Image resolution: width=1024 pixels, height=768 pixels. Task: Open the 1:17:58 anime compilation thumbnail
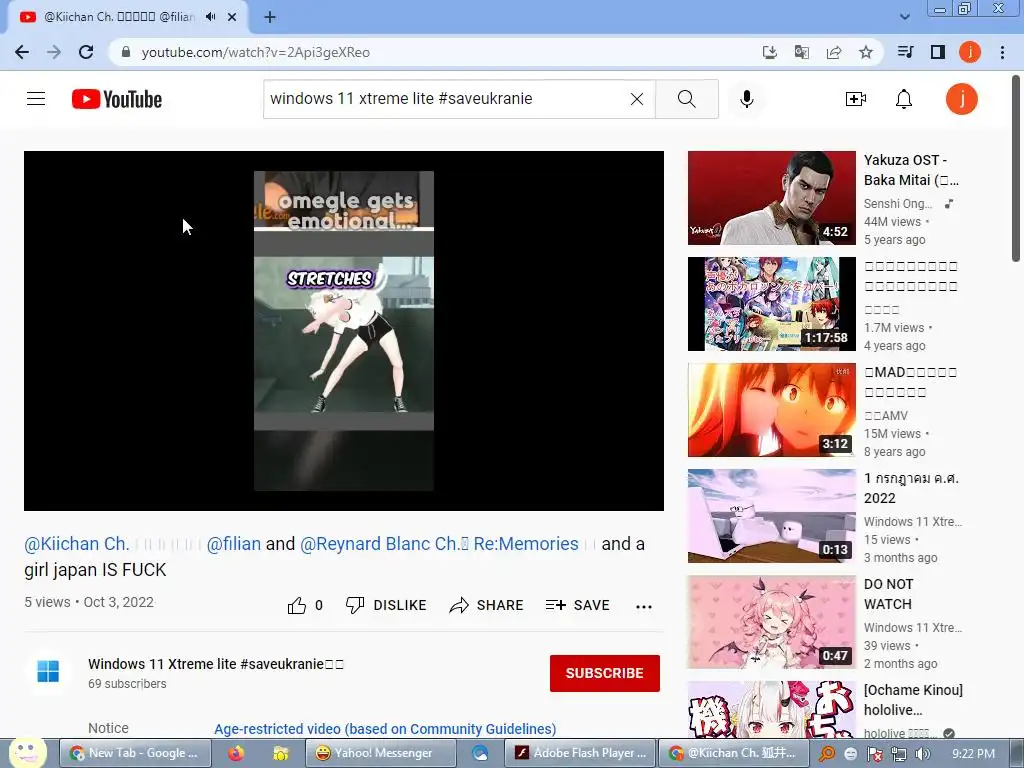point(771,304)
